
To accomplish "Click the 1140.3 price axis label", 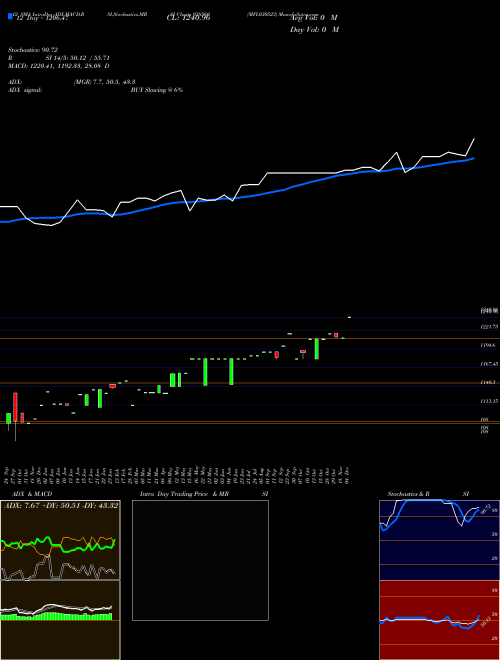I will click(x=488, y=382).
